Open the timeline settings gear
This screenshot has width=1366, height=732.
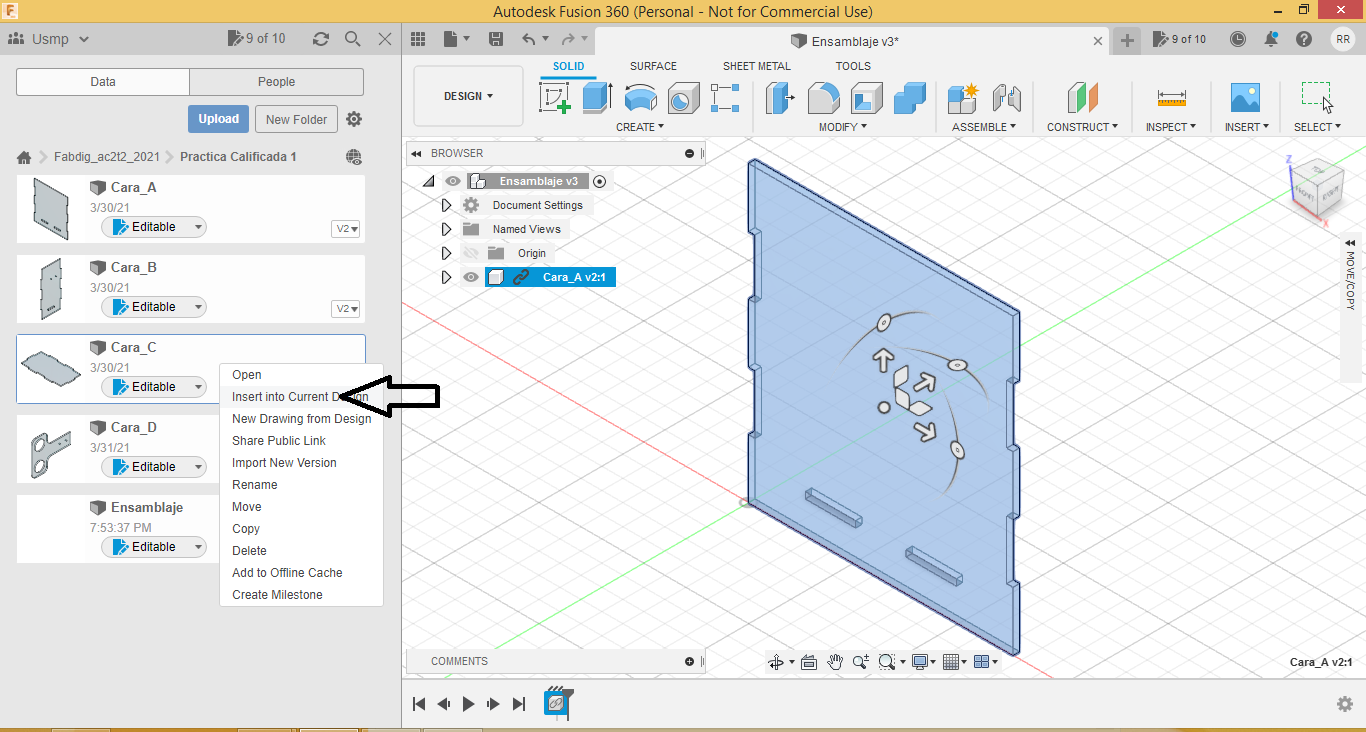click(1345, 704)
